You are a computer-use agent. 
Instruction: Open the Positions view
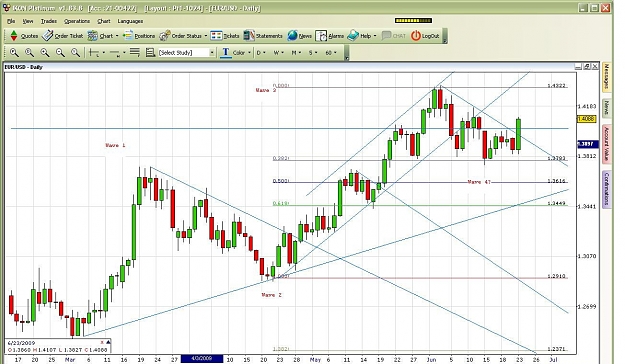pyautogui.click(x=139, y=36)
